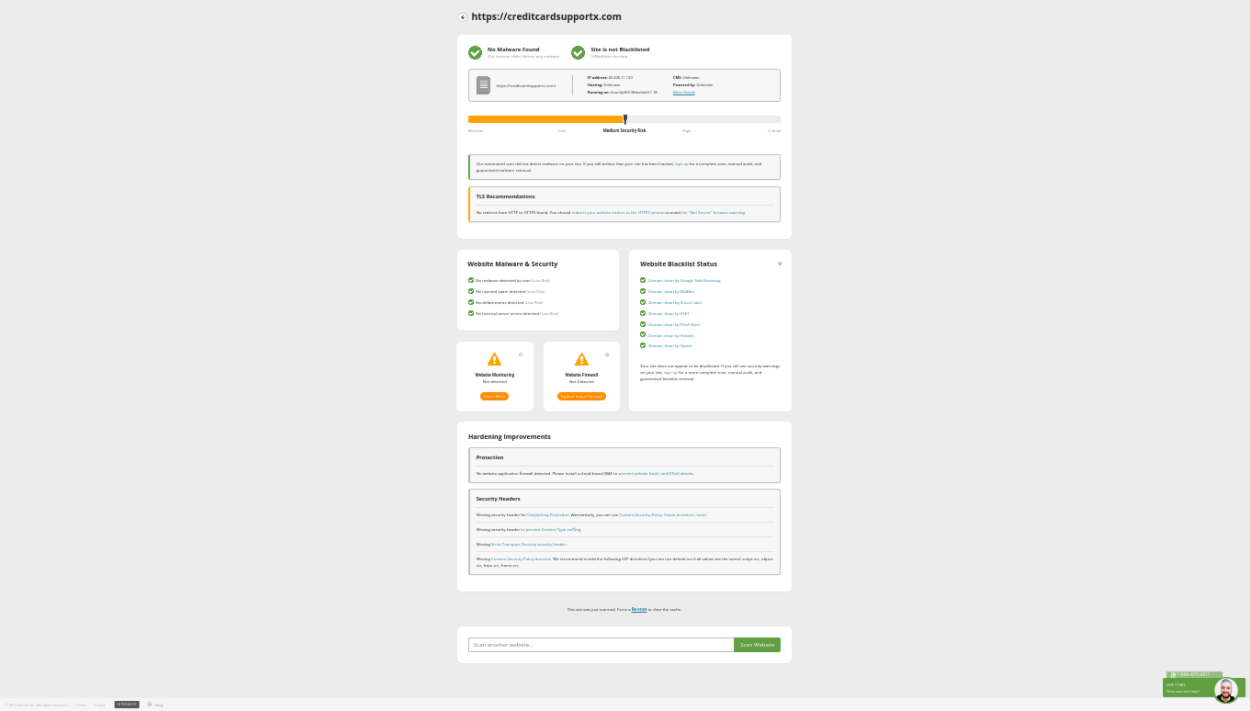The height and width of the screenshot is (711, 1250).
Task: Click the No Malware Found green checkmark
Action: (x=475, y=52)
